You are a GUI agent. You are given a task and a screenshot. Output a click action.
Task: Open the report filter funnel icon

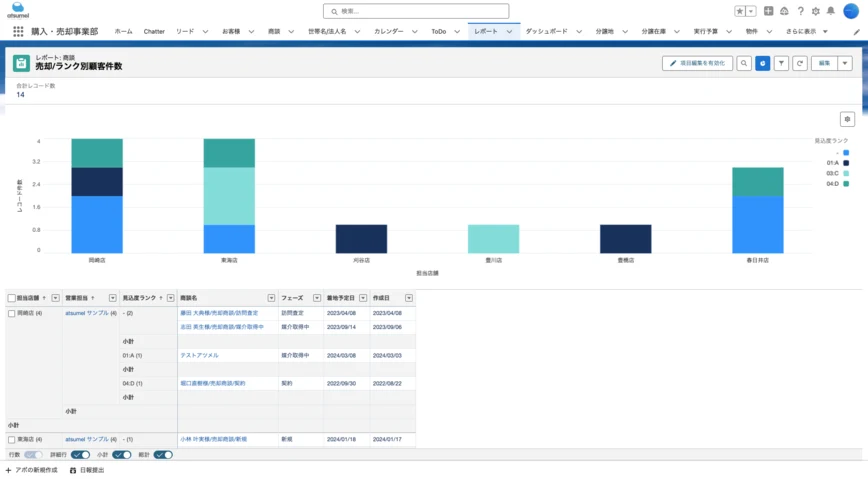pos(781,63)
